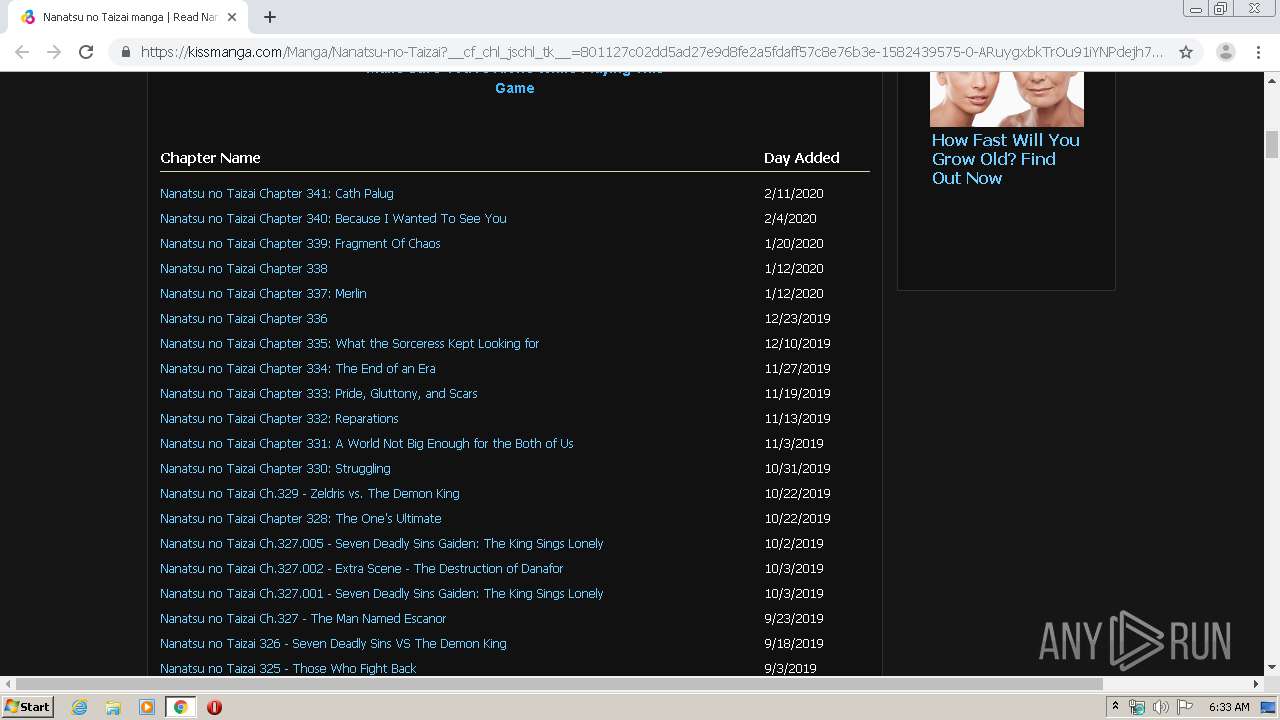
Task: Open a new tab with plus icon
Action: pyautogui.click(x=270, y=17)
